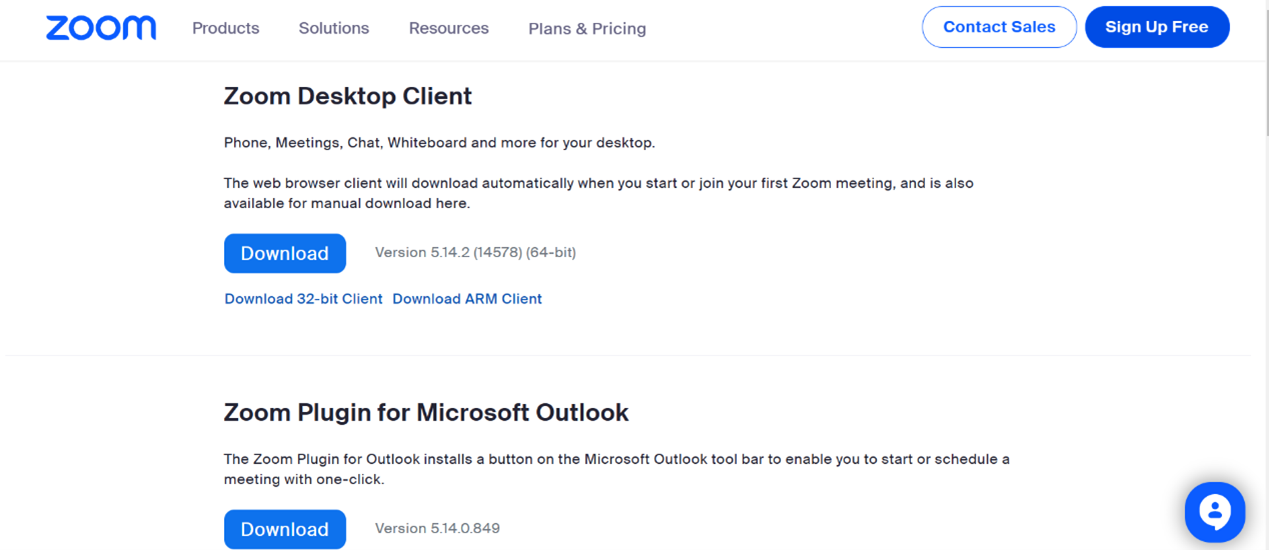1269x550 pixels.
Task: Open the Products menu
Action: pyautogui.click(x=226, y=28)
